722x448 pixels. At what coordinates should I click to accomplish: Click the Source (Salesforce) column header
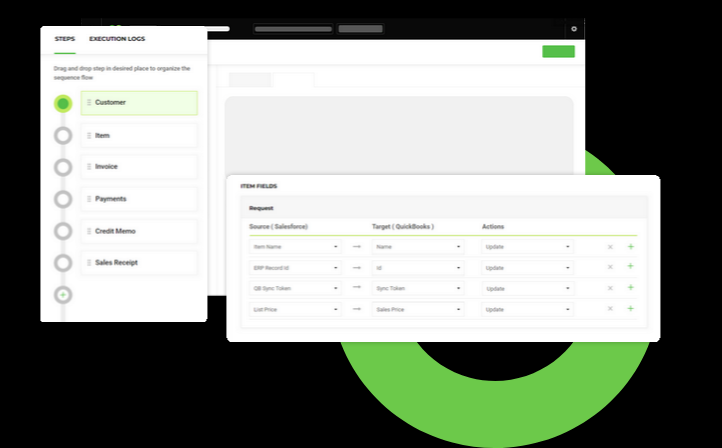click(279, 227)
